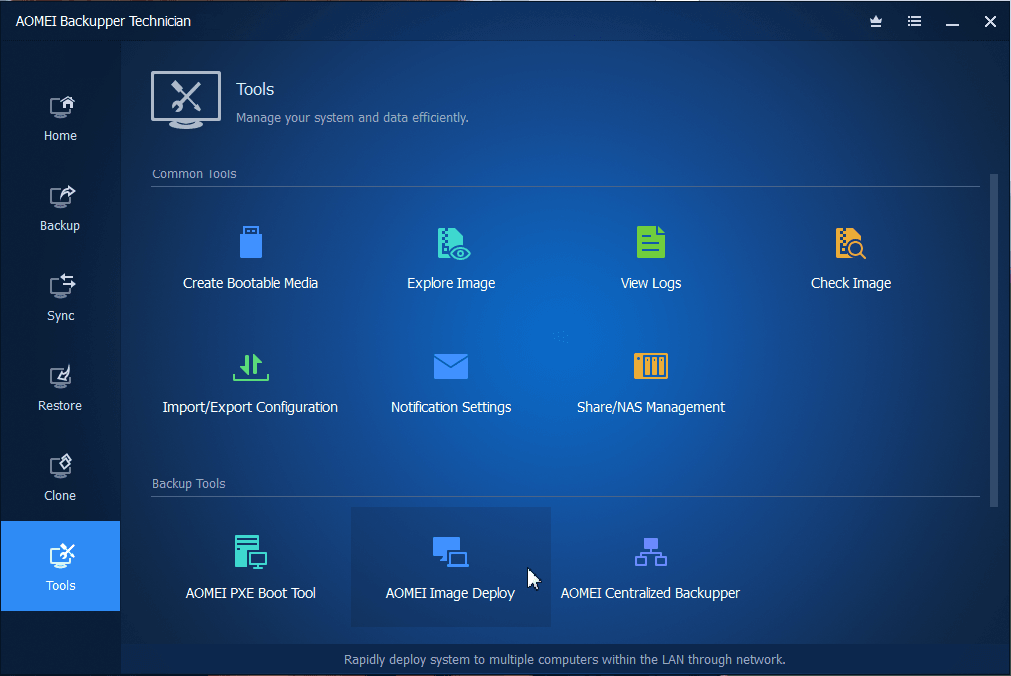Open AOMEI Centralized Backupper network icon
1011x676 pixels.
click(x=651, y=552)
